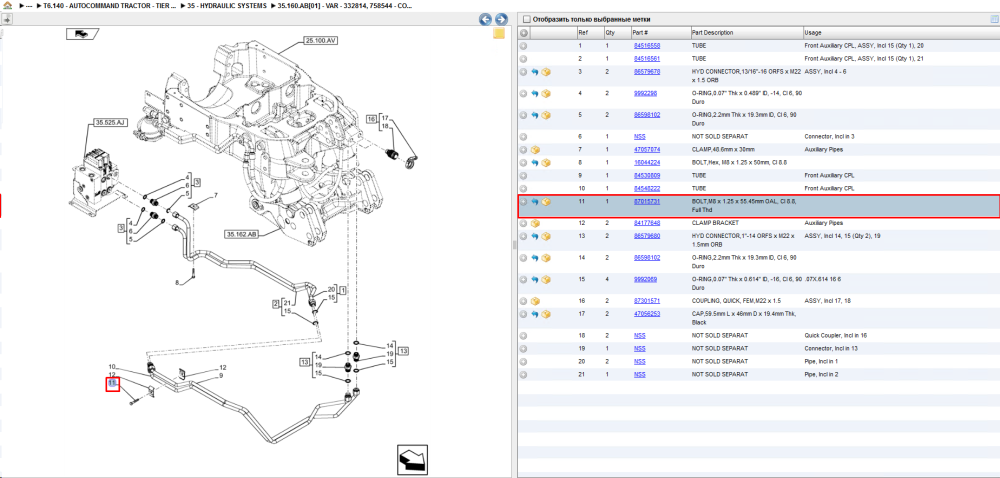This screenshot has height=478, width=1000.
Task: Click the large arrow icon at diagram bottom
Action: 411,459
